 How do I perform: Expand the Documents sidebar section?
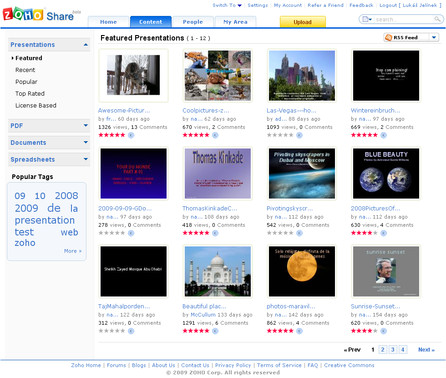pos(86,142)
